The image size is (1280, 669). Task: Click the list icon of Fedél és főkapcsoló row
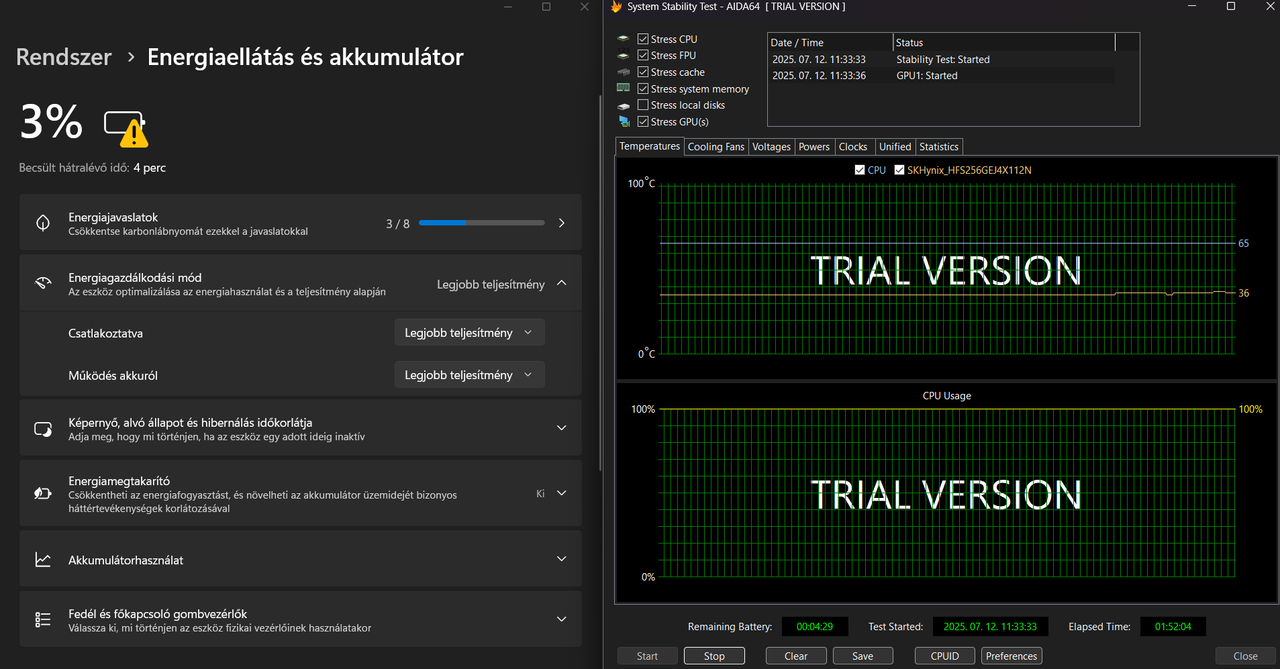(43, 620)
